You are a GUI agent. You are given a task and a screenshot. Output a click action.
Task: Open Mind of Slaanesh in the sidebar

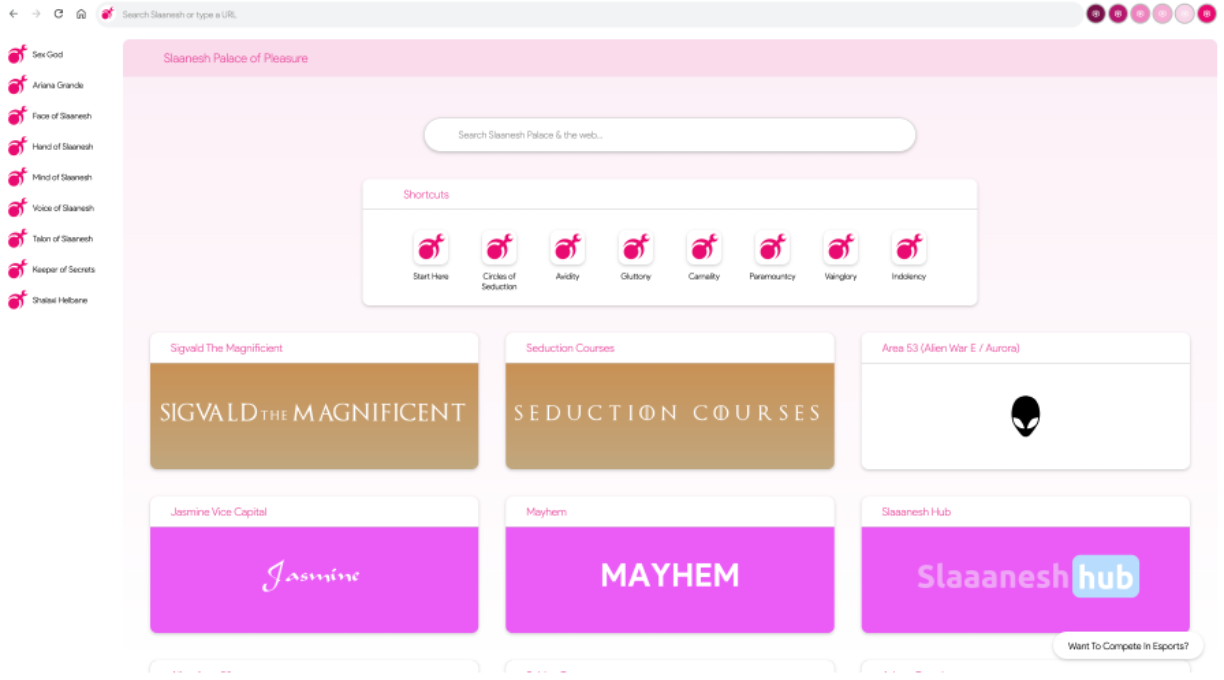tap(50, 178)
